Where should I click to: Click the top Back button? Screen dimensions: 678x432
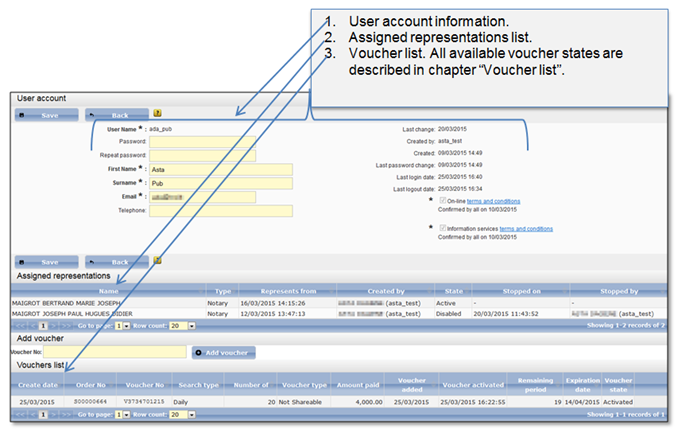116,114
